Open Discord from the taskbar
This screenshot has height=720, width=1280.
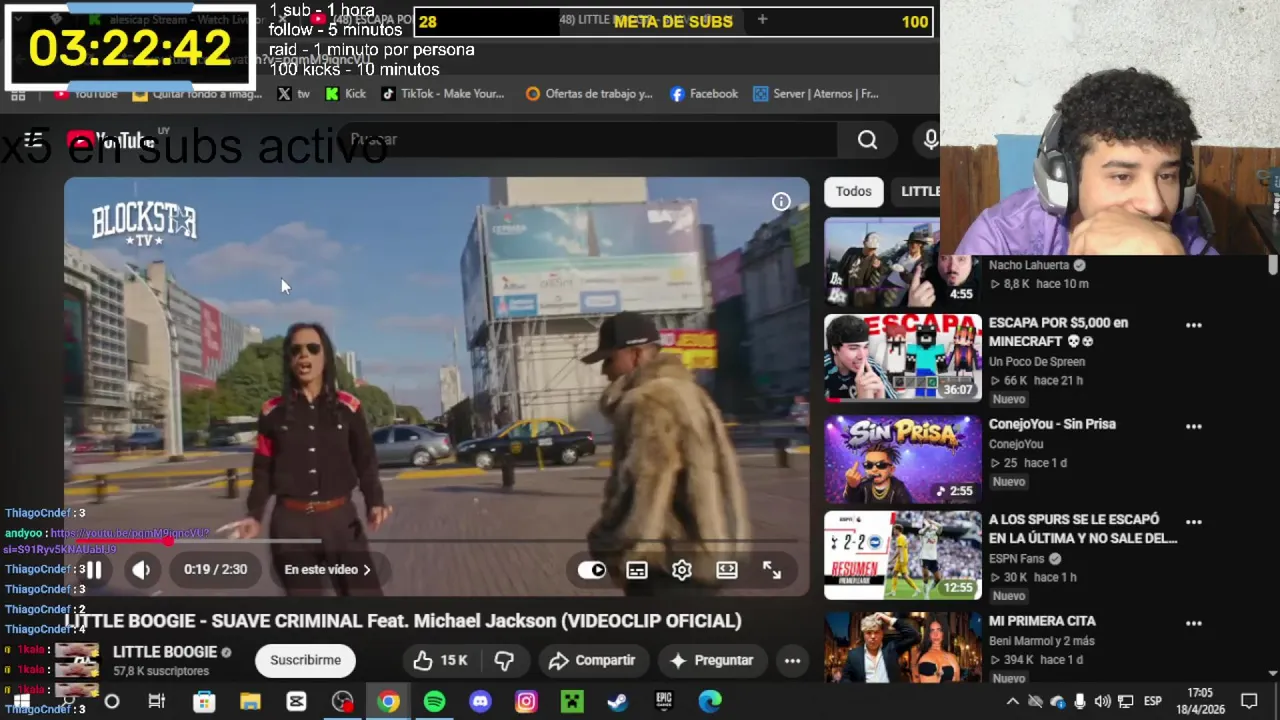point(480,702)
